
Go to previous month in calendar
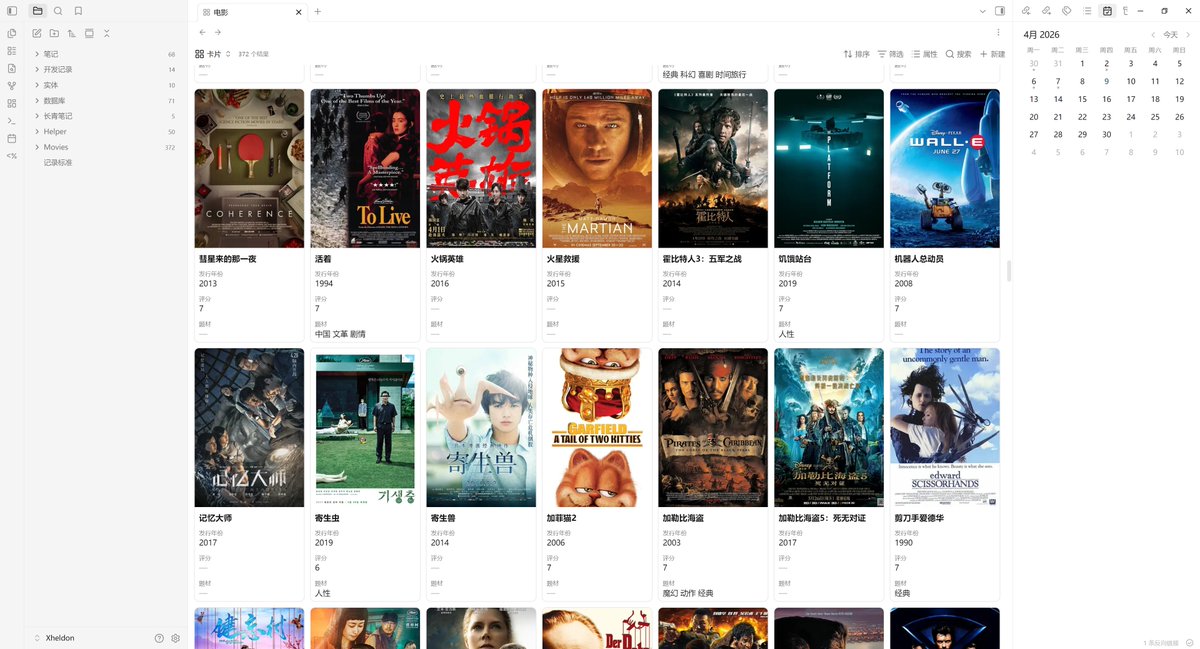1153,34
